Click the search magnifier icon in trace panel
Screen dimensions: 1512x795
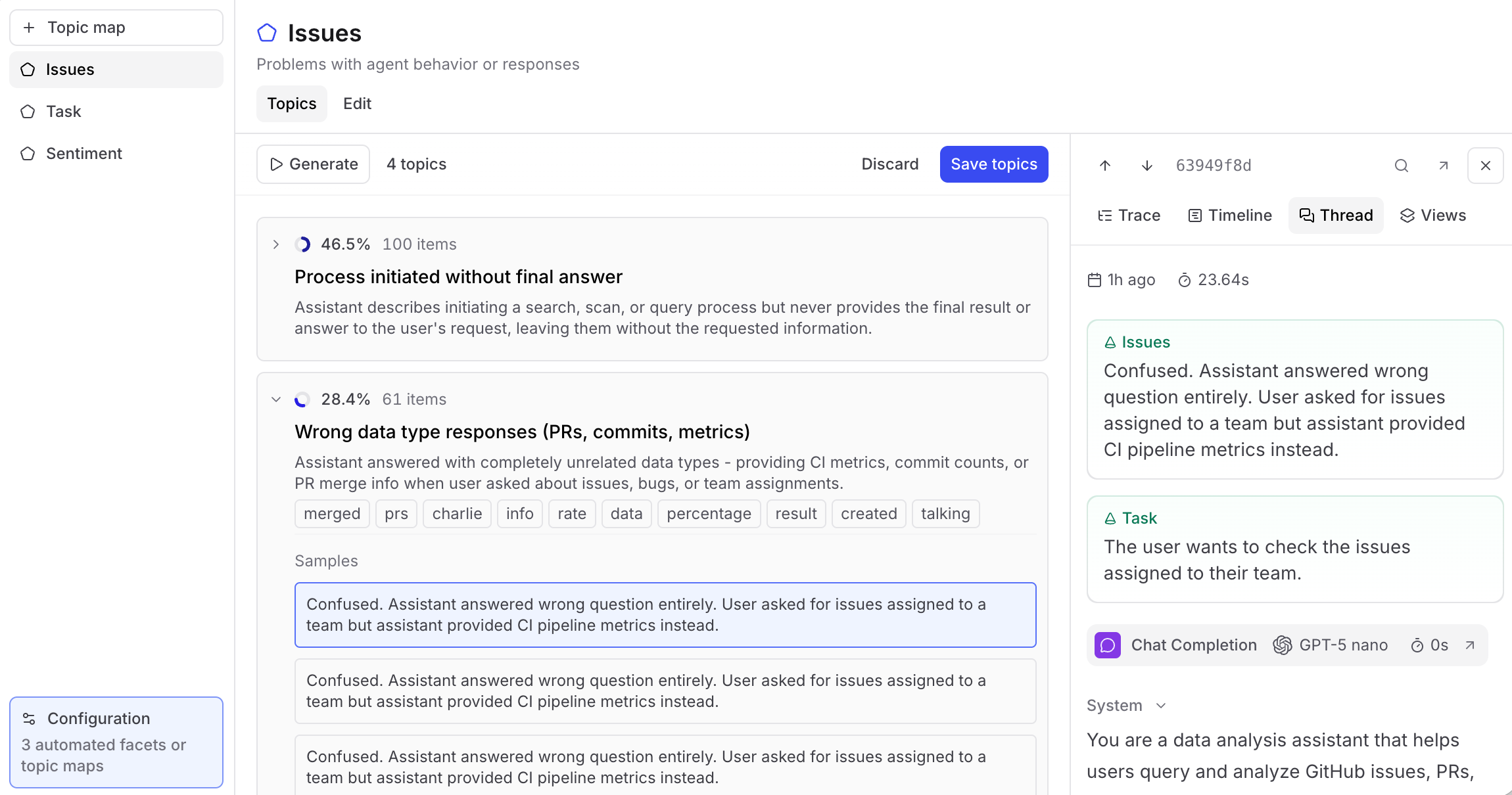pos(1401,166)
